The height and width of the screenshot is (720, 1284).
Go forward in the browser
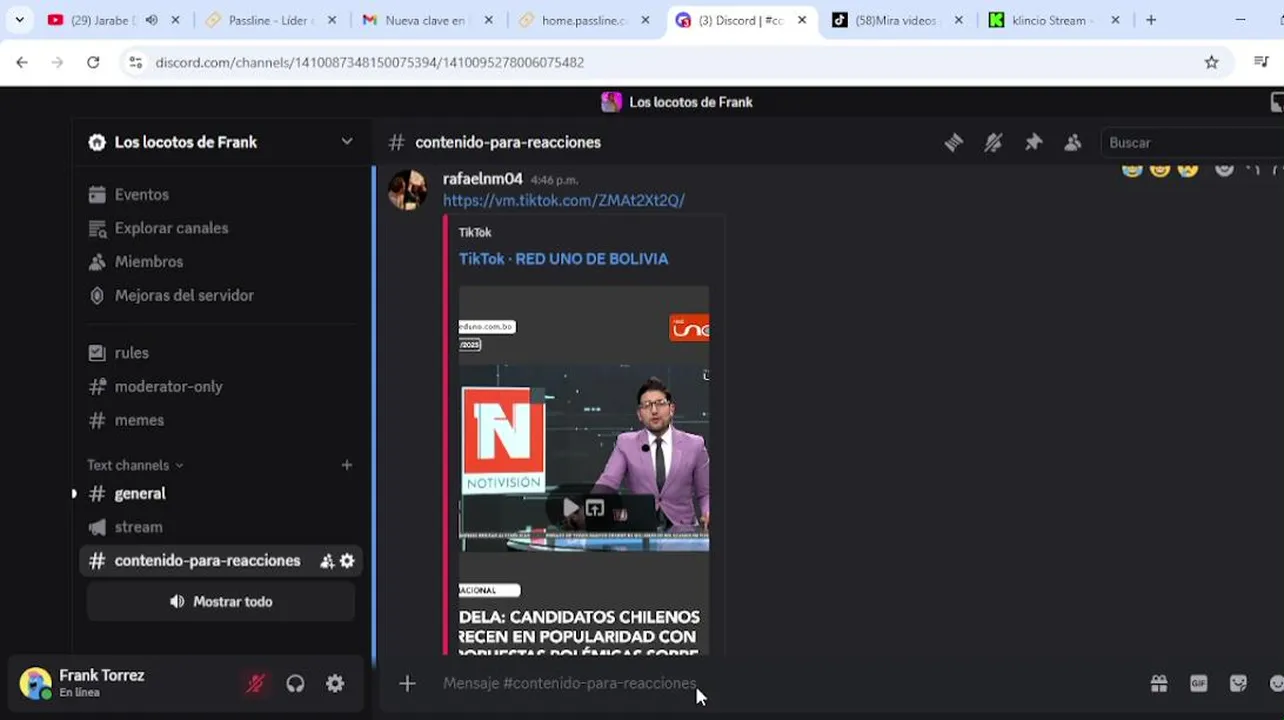coord(57,62)
